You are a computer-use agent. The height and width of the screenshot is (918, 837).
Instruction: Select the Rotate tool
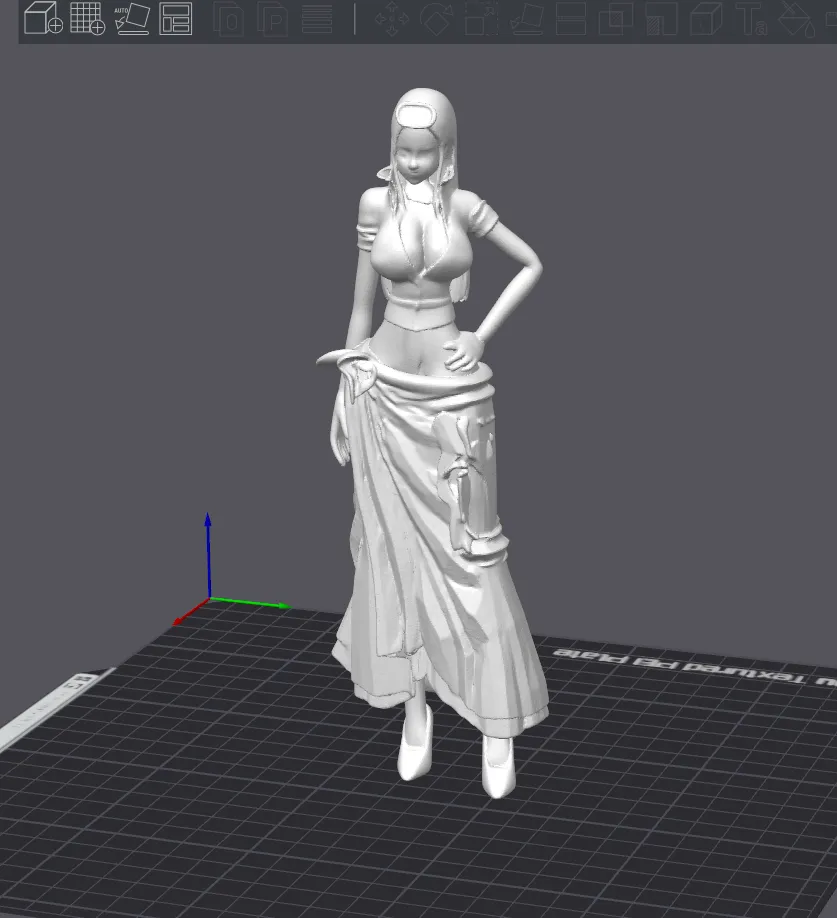click(434, 20)
